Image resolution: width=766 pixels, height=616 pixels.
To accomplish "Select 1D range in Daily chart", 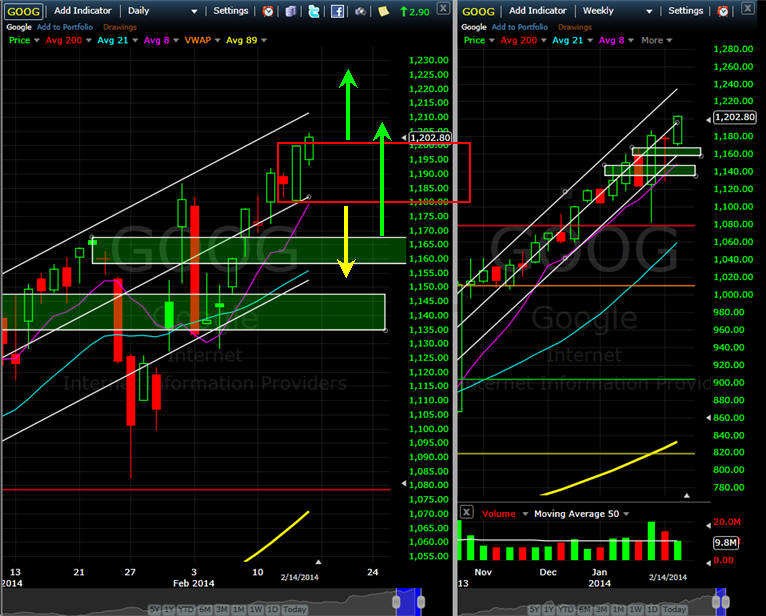I will click(273, 609).
